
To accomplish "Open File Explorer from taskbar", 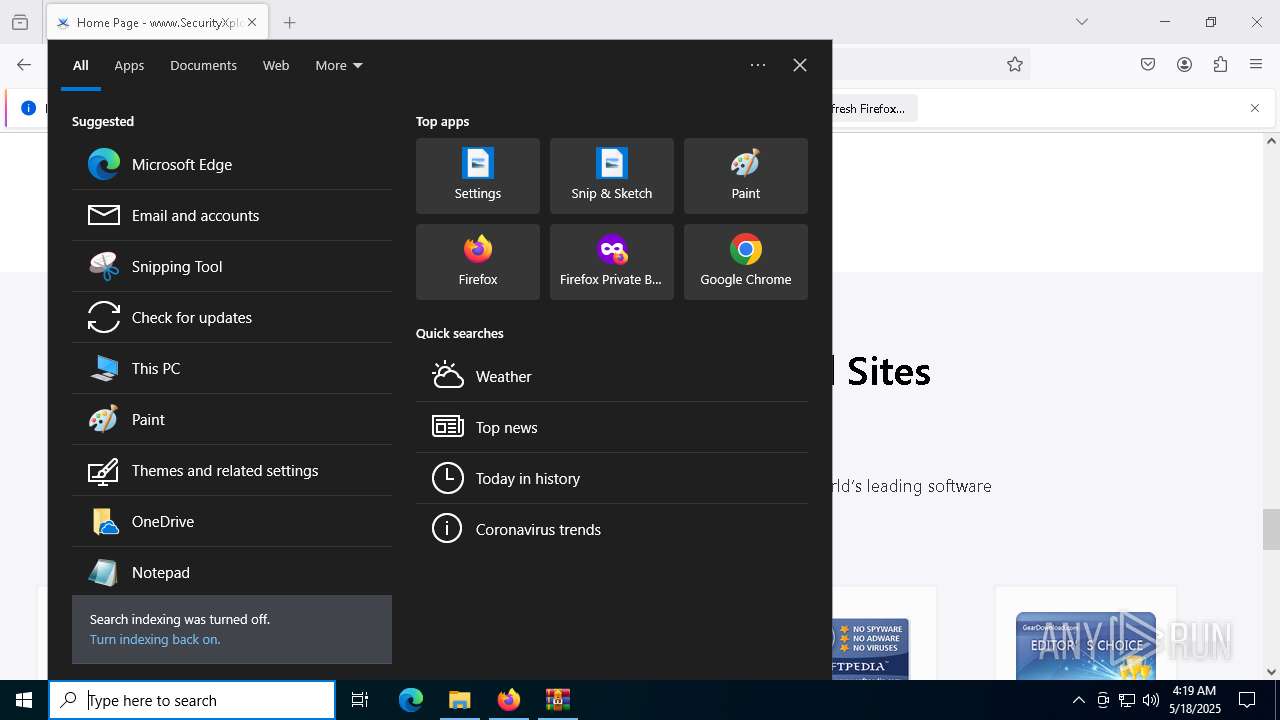I will [460, 700].
